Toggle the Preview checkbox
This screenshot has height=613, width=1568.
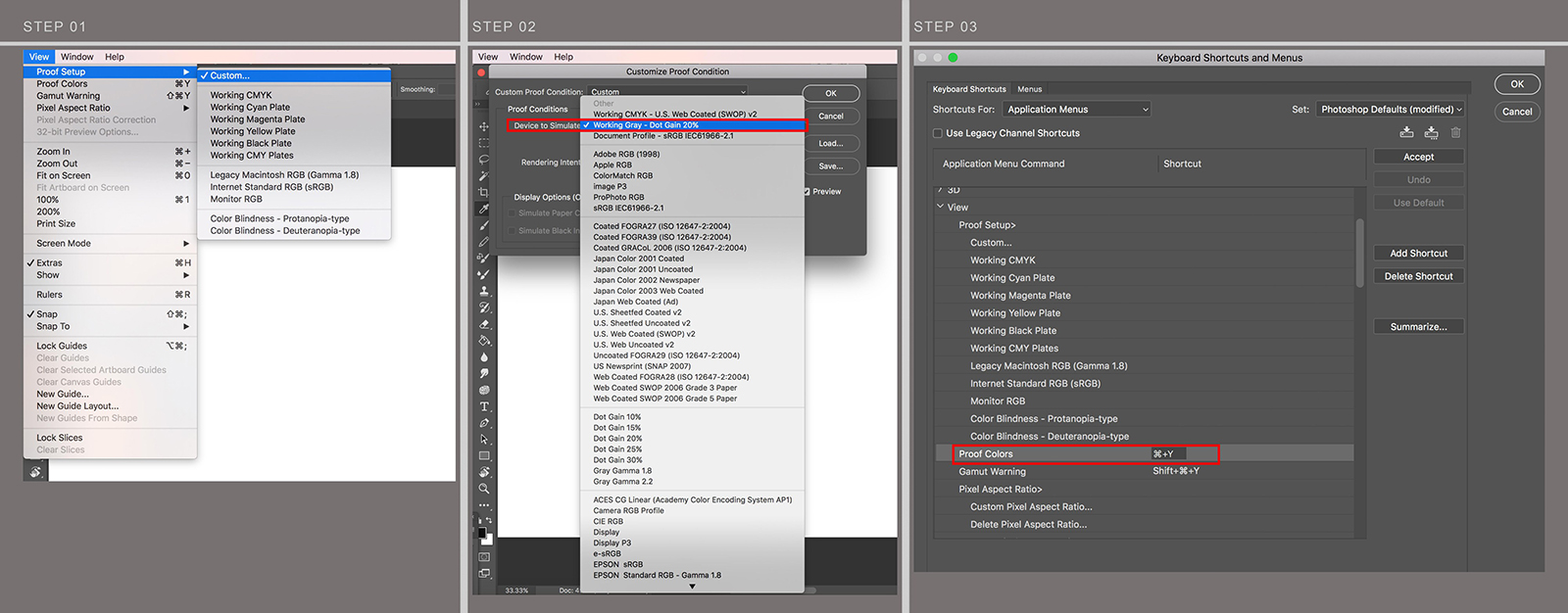(x=807, y=192)
